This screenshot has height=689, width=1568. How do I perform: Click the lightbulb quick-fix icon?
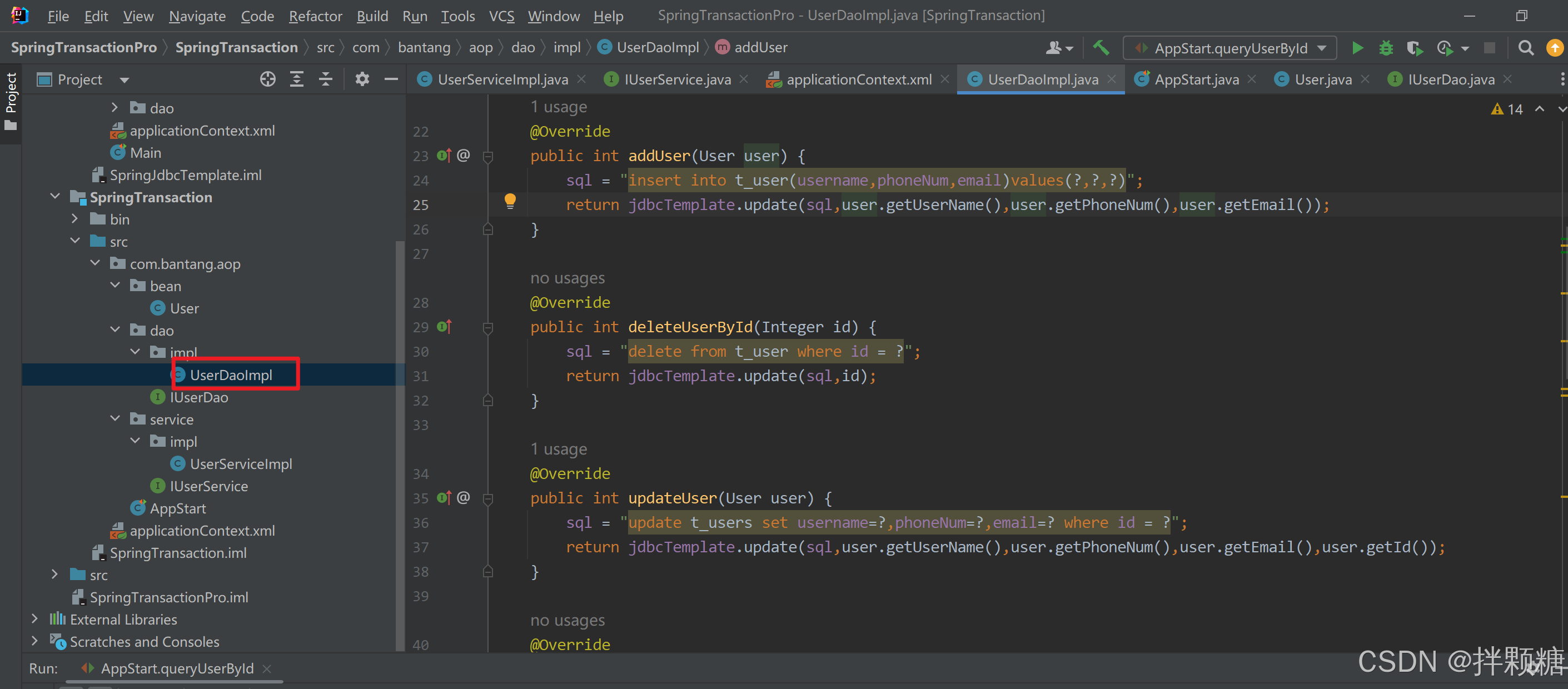510,200
